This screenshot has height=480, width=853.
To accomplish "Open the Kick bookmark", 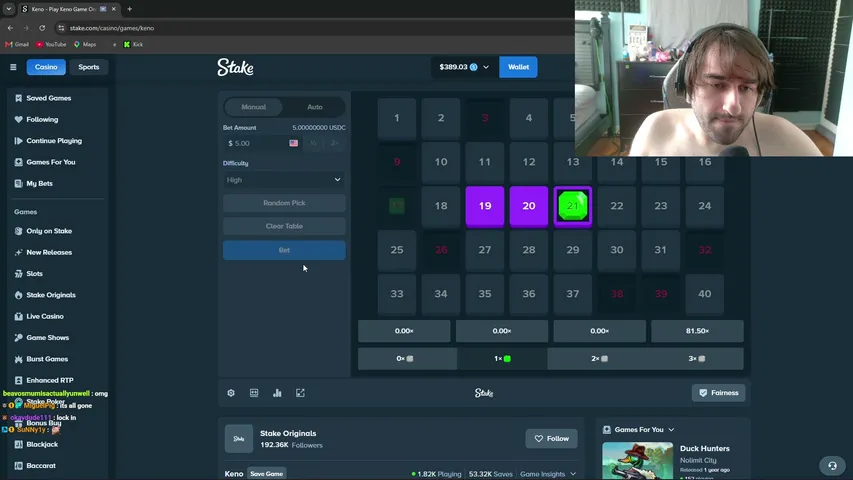I will [x=133, y=45].
